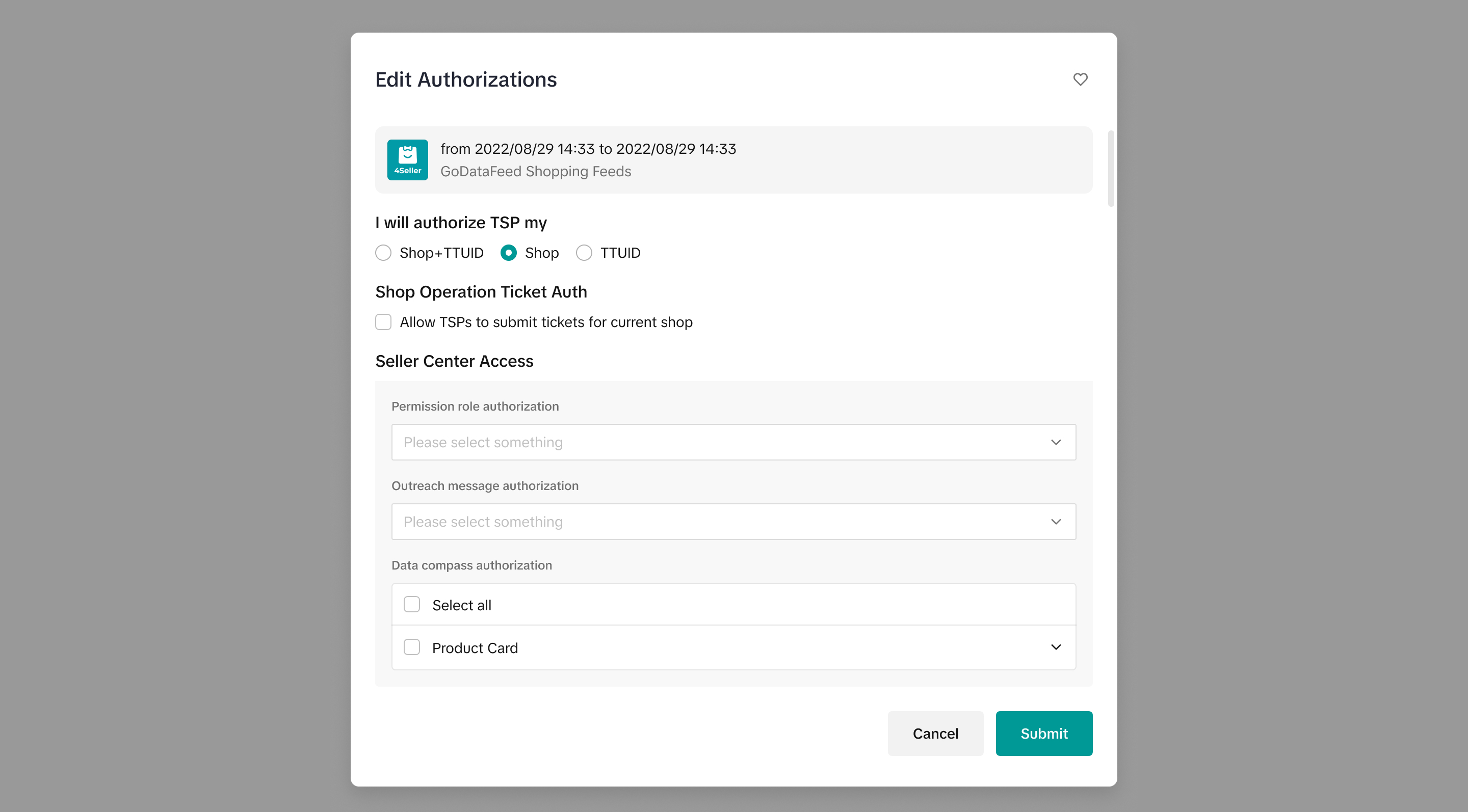The height and width of the screenshot is (812, 1468).
Task: Click chevron arrow of Permission role select
Action: (1056, 443)
